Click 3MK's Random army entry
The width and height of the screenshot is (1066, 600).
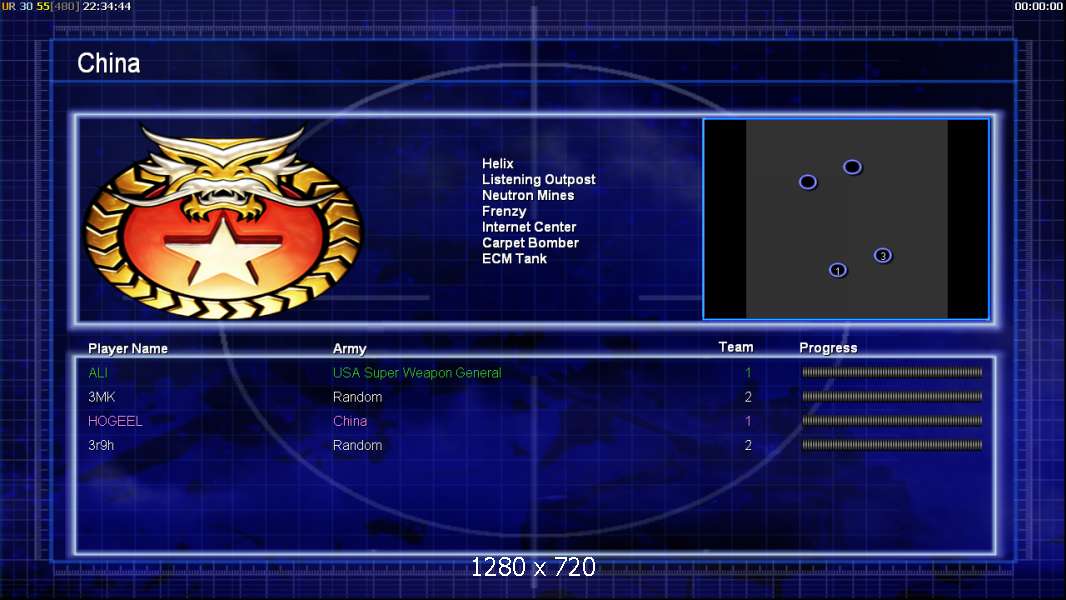coord(358,397)
